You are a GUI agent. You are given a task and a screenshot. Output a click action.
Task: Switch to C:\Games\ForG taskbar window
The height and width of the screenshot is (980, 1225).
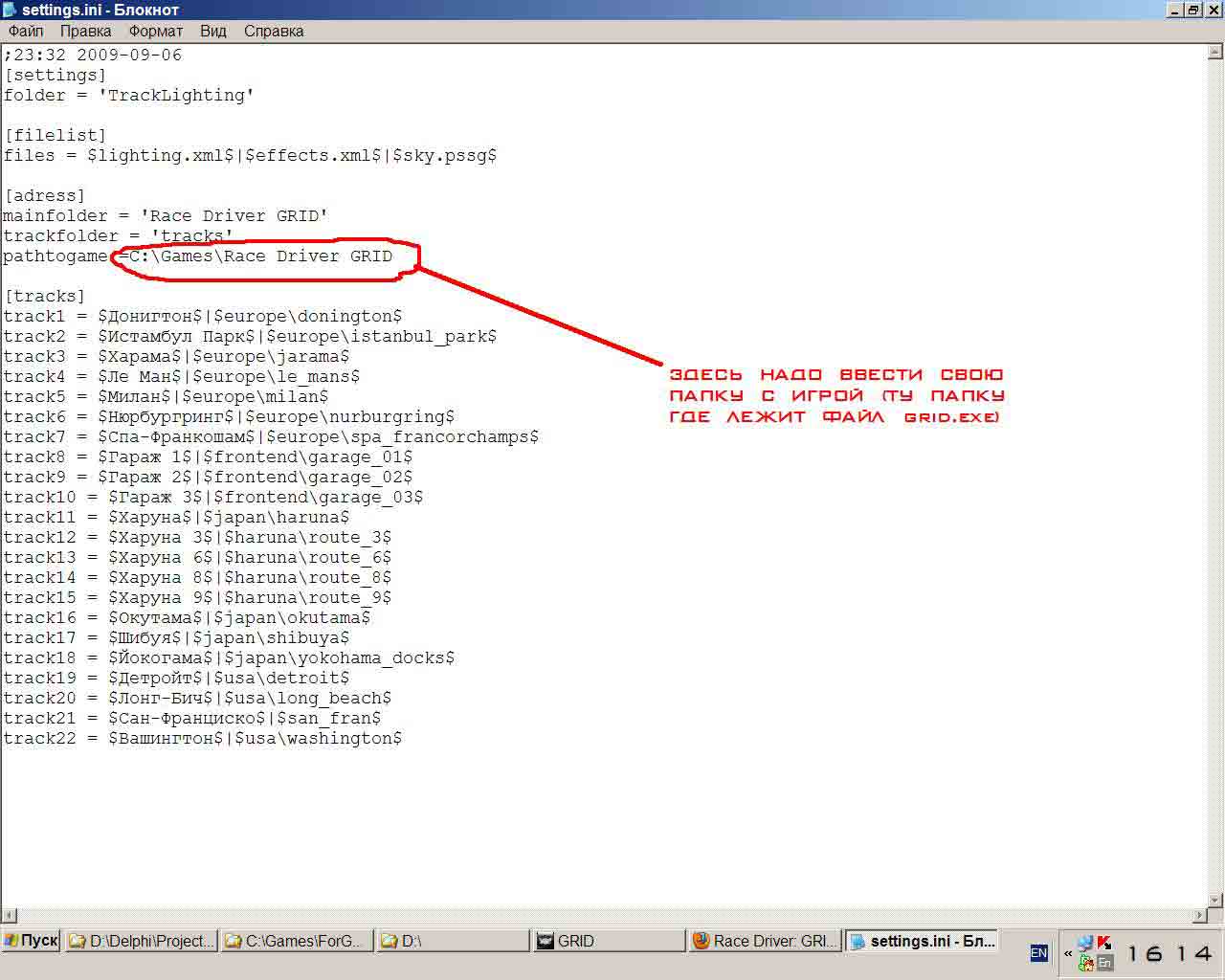[x=297, y=941]
